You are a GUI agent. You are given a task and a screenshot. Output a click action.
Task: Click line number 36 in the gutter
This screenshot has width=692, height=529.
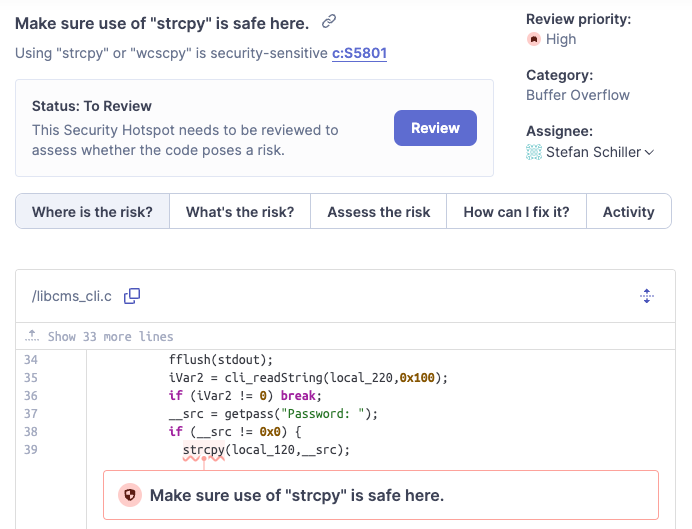pyautogui.click(x=30, y=414)
